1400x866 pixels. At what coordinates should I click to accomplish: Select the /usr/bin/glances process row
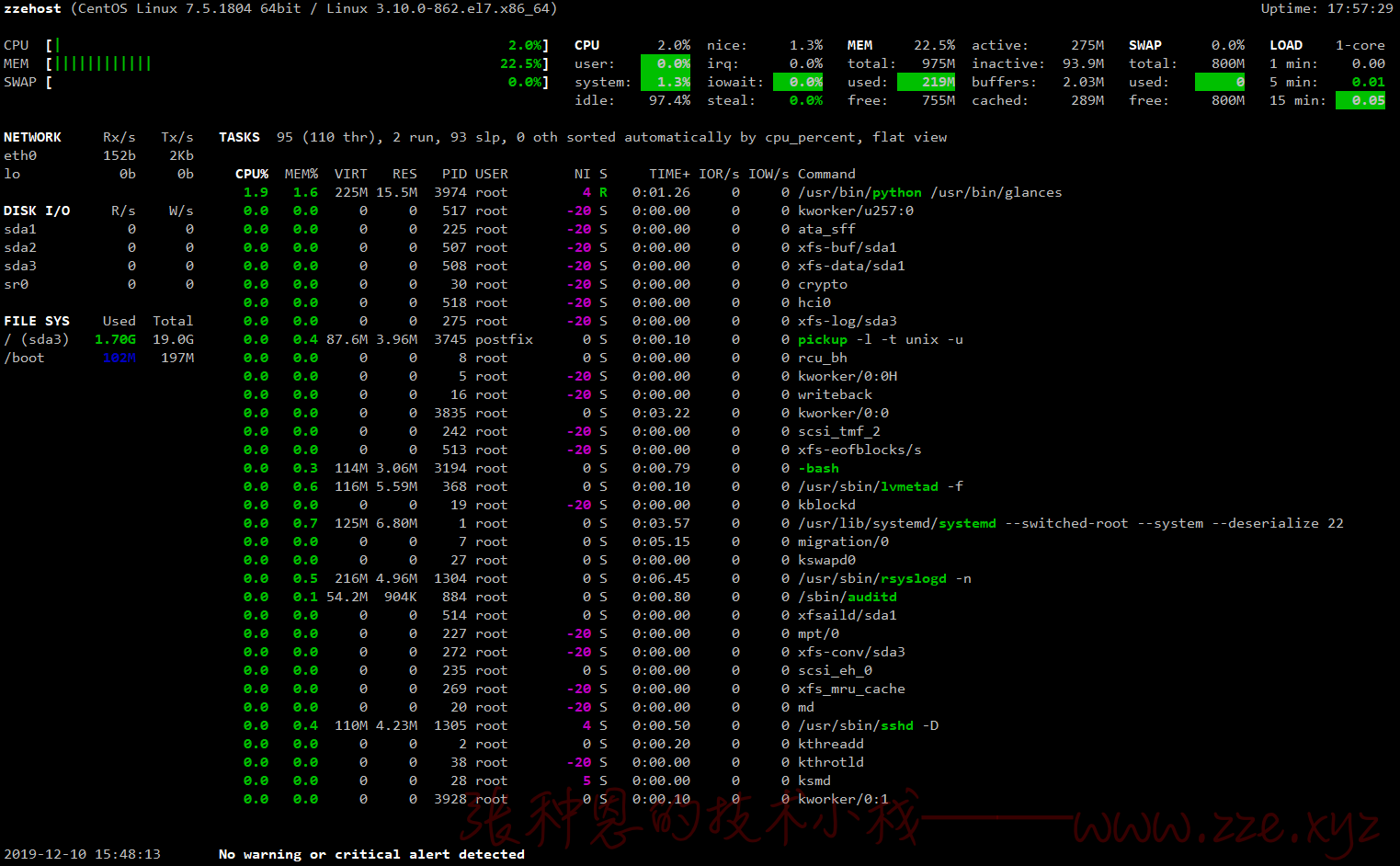point(653,192)
